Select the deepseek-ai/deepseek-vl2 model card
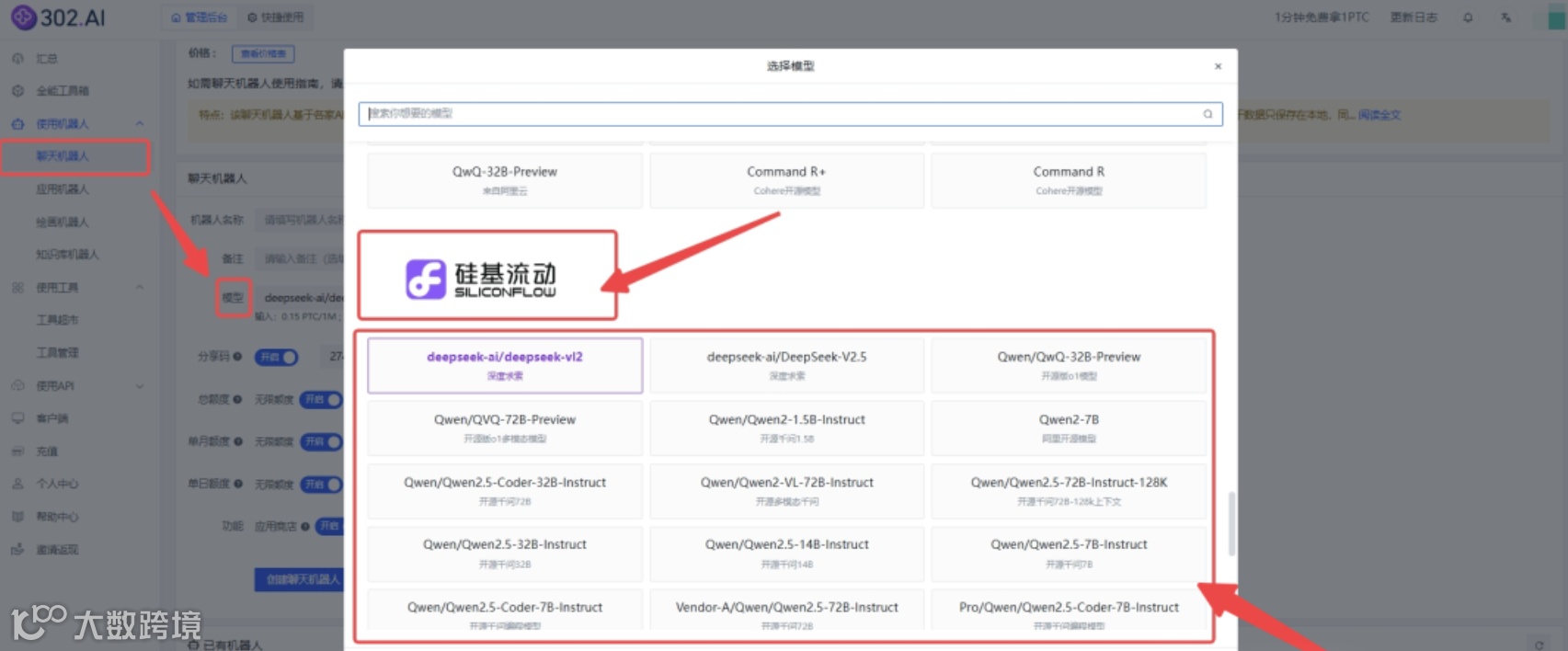Viewport: 1568px width, 651px height. [x=505, y=366]
